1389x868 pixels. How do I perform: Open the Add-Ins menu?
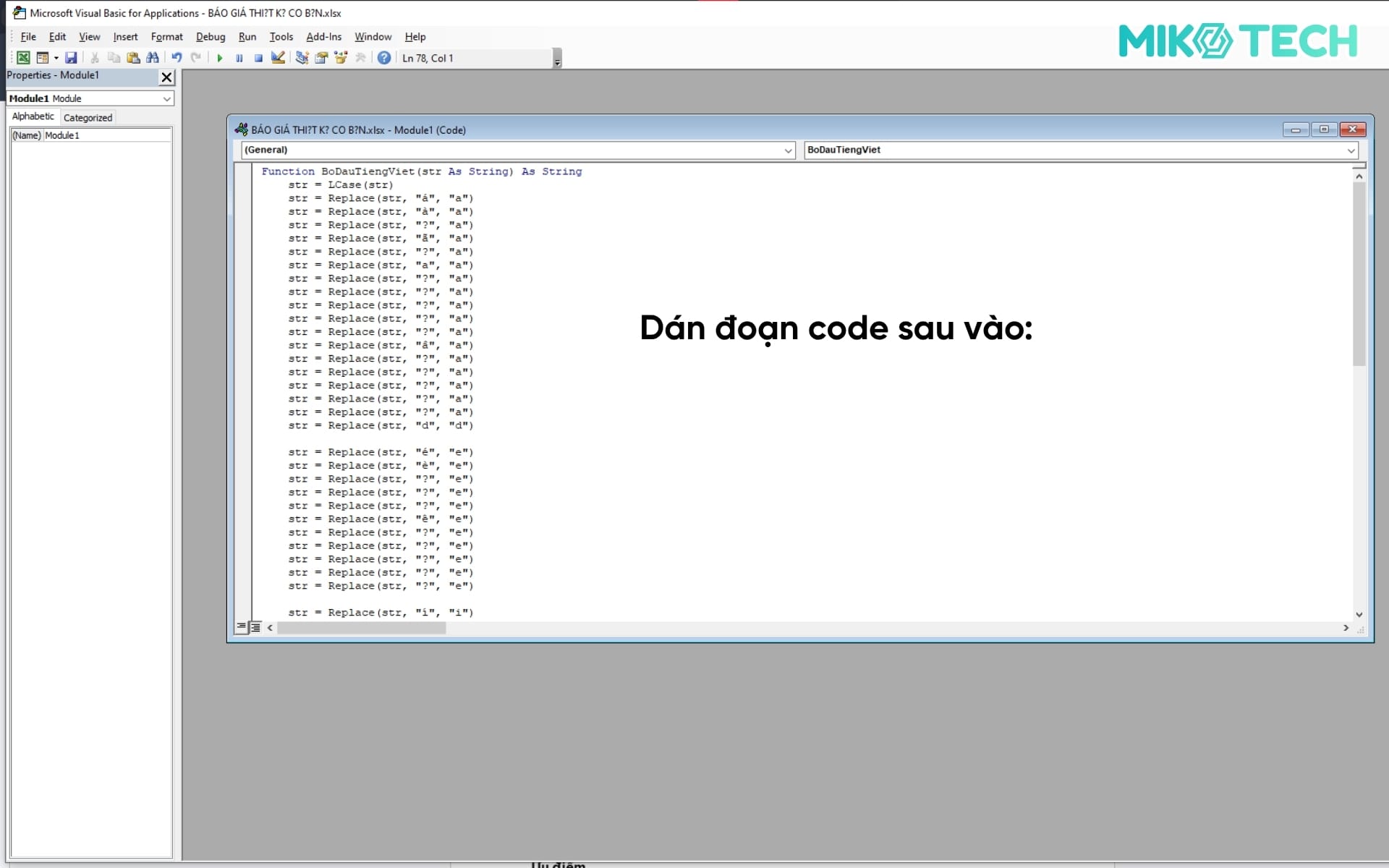click(x=323, y=37)
